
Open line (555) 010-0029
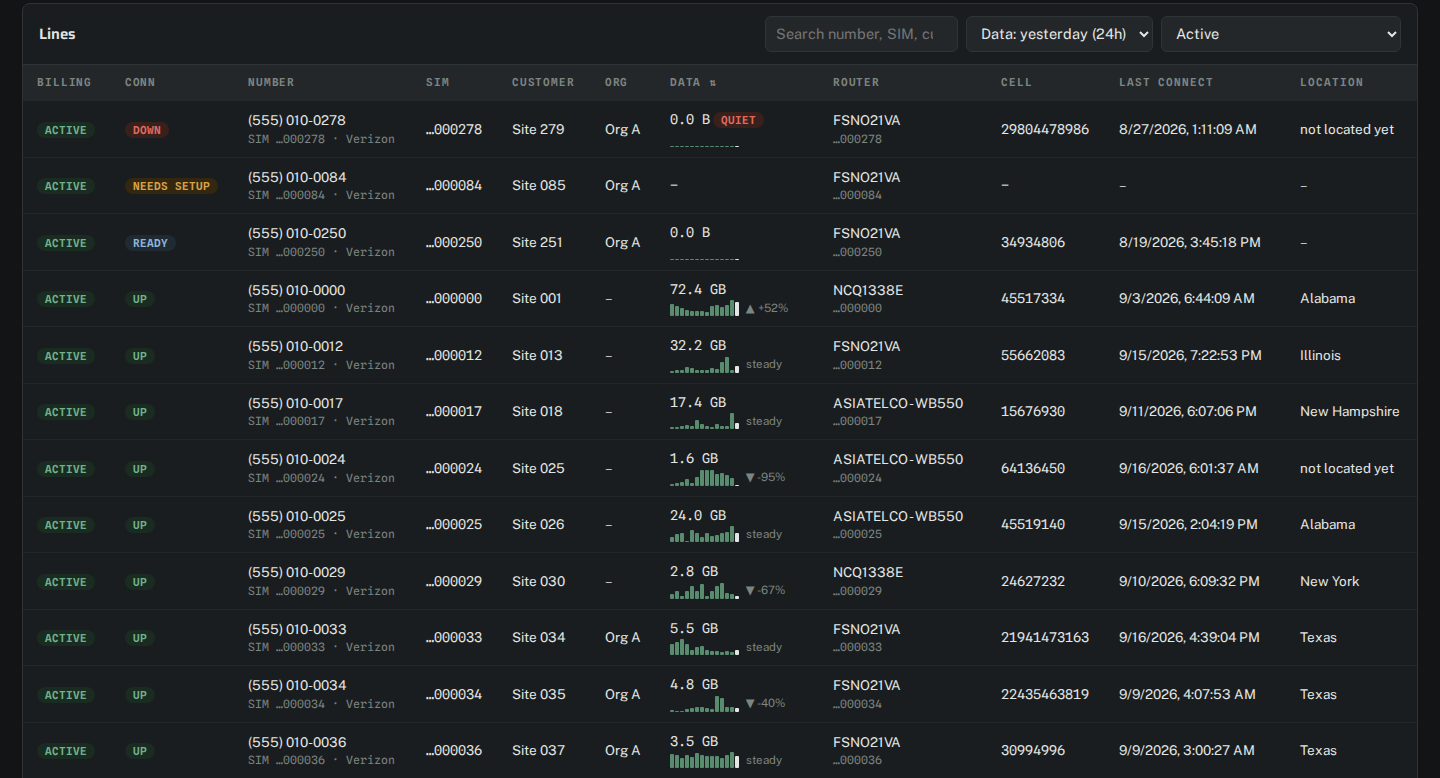(297, 572)
